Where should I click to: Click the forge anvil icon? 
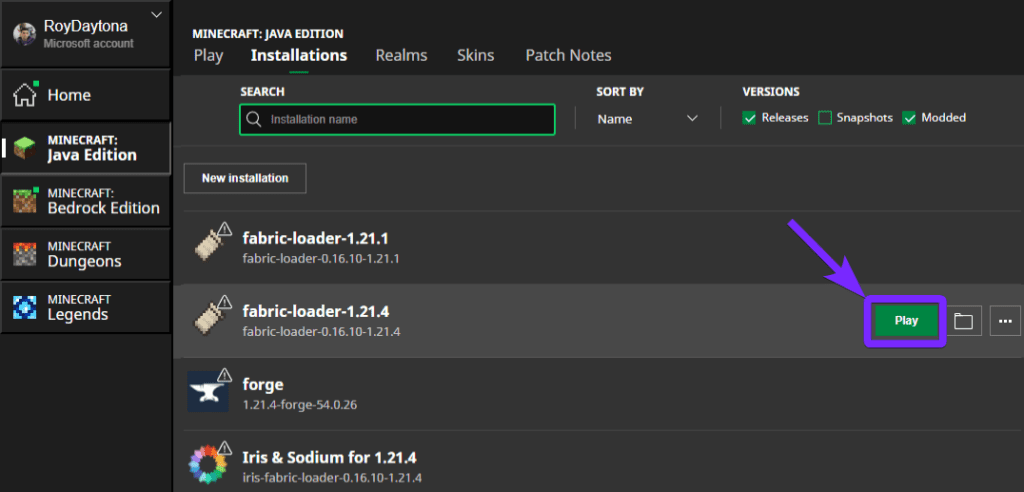click(x=208, y=391)
